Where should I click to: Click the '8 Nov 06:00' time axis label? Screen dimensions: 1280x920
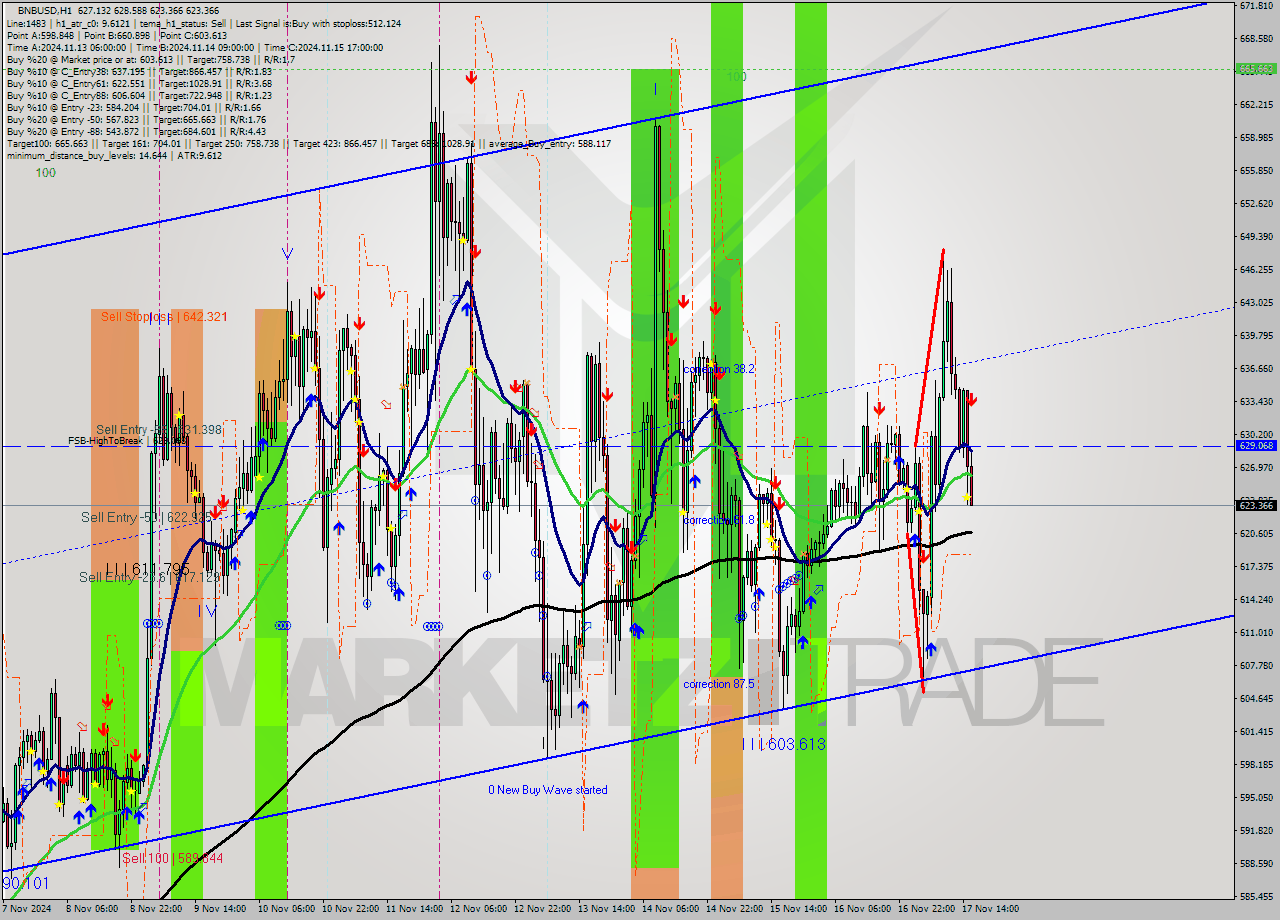coord(93,909)
